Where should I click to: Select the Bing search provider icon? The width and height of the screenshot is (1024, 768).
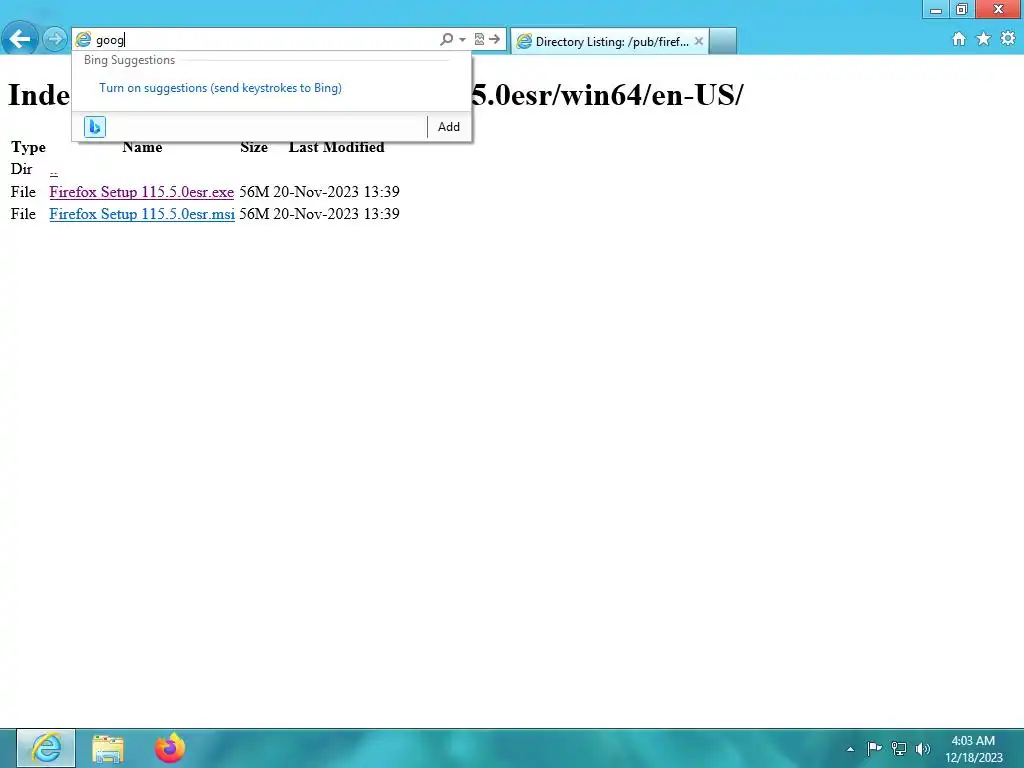95,126
